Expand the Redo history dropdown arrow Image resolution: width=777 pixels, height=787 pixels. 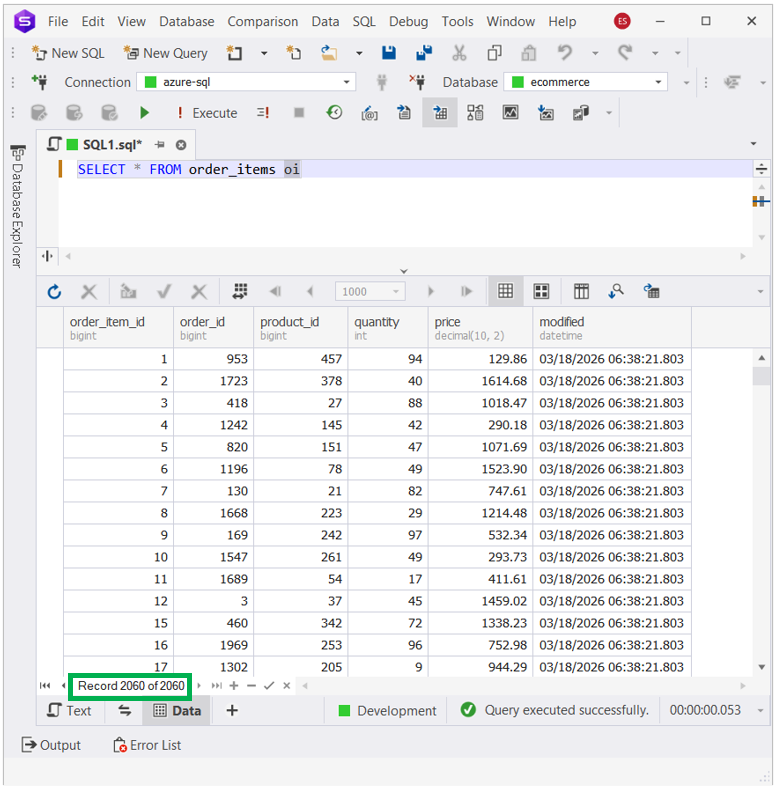655,53
